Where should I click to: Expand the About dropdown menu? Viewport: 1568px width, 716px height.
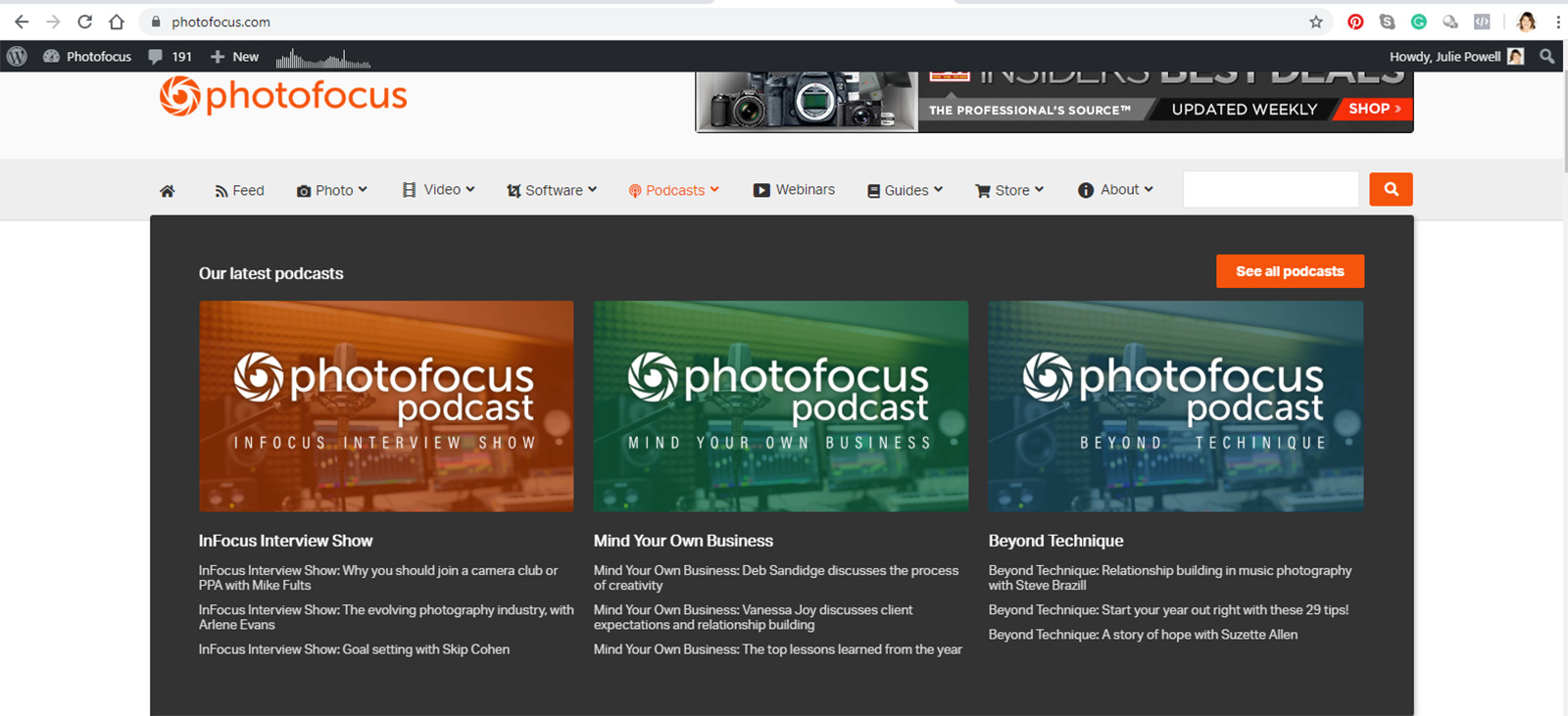coord(1115,190)
